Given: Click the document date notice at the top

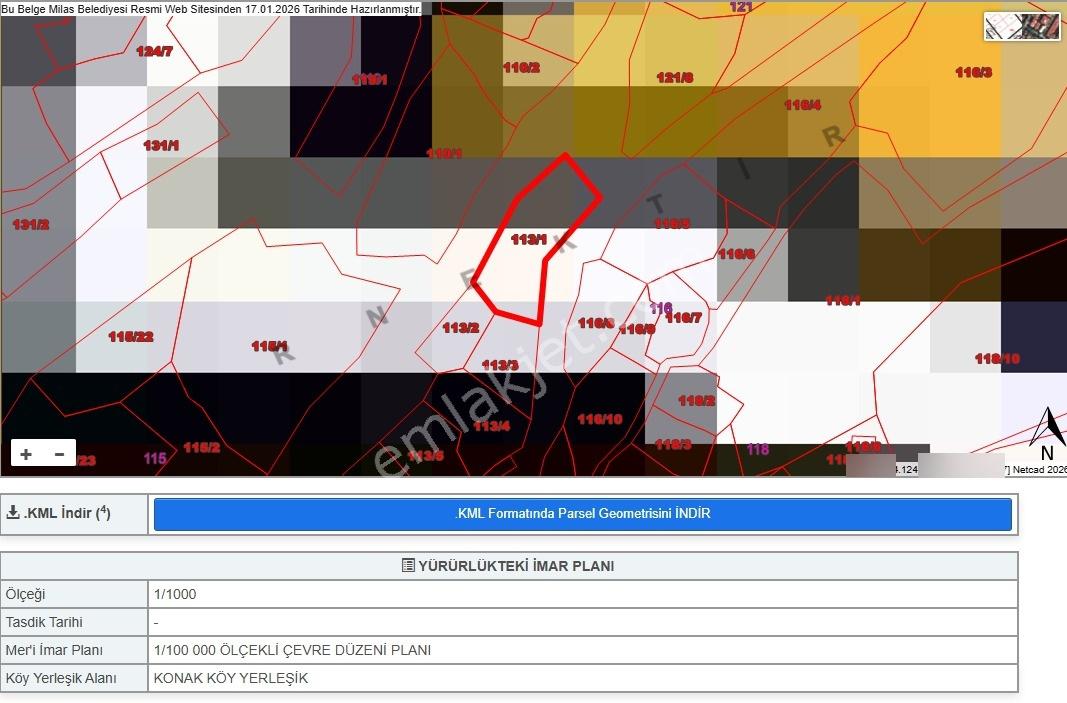Looking at the screenshot, I should tap(211, 9).
